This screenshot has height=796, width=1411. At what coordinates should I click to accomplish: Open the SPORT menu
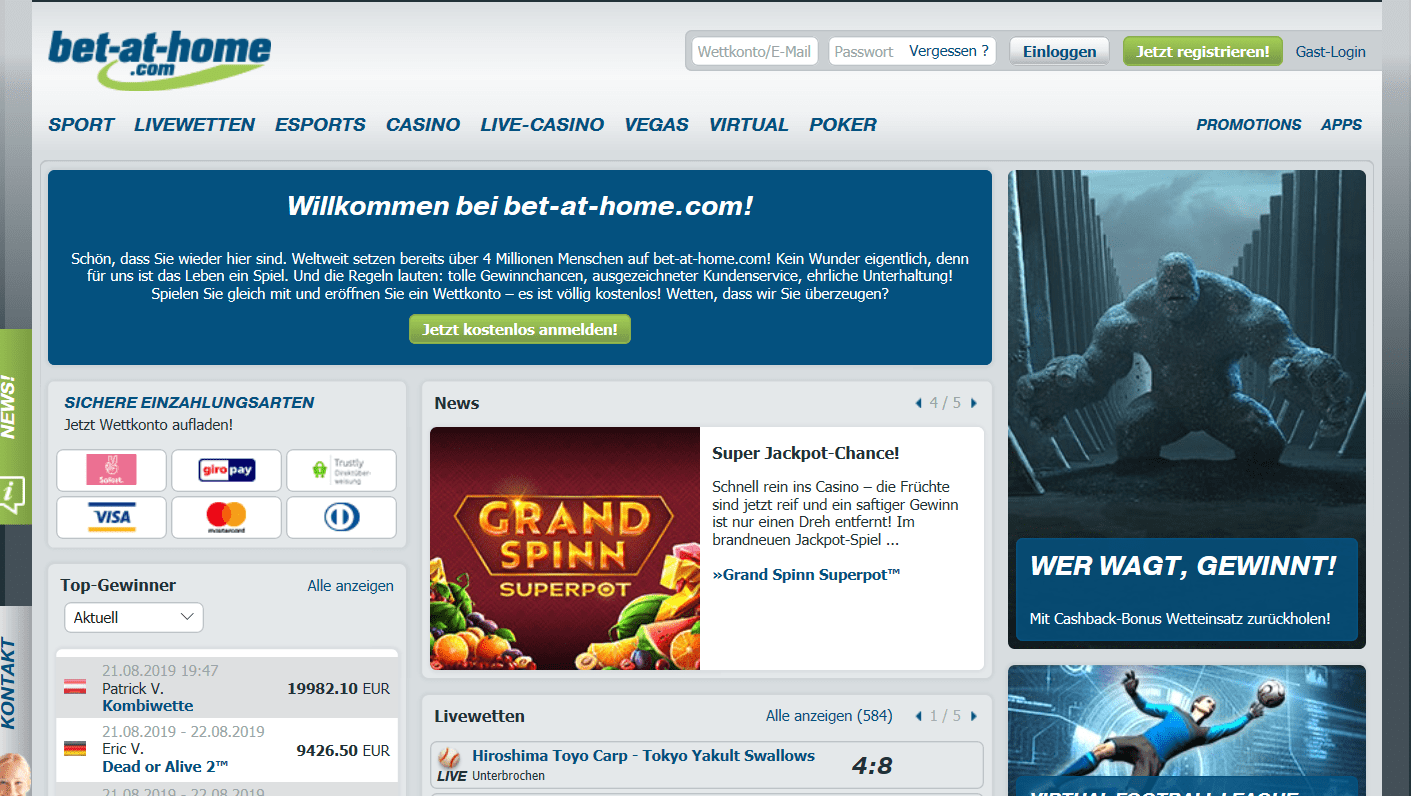81,125
